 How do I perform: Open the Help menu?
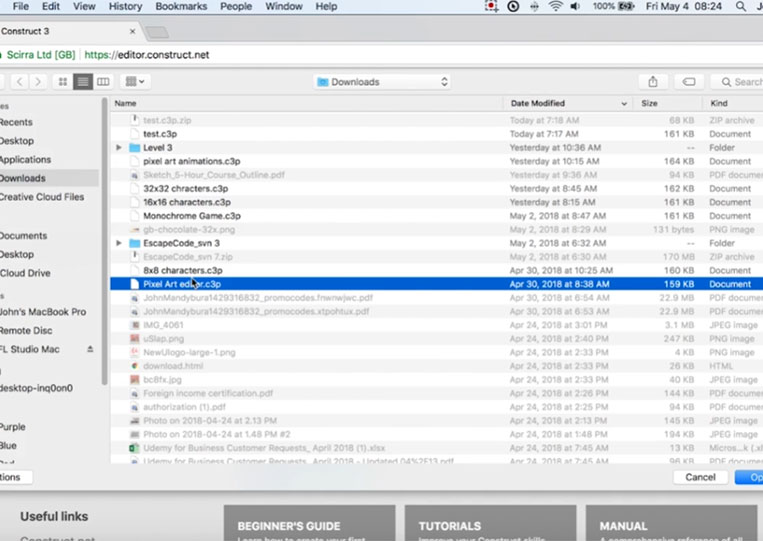[x=326, y=6]
